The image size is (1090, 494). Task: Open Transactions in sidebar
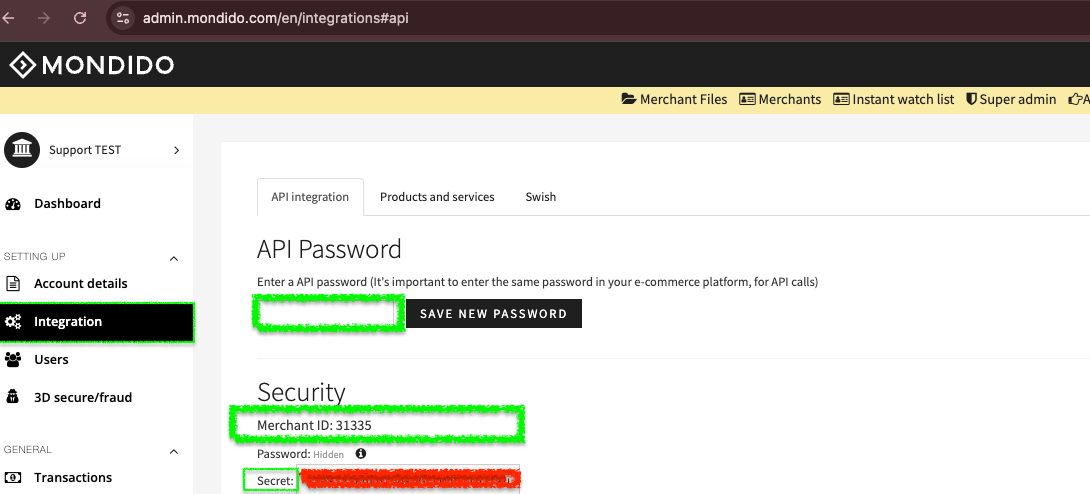point(73,477)
